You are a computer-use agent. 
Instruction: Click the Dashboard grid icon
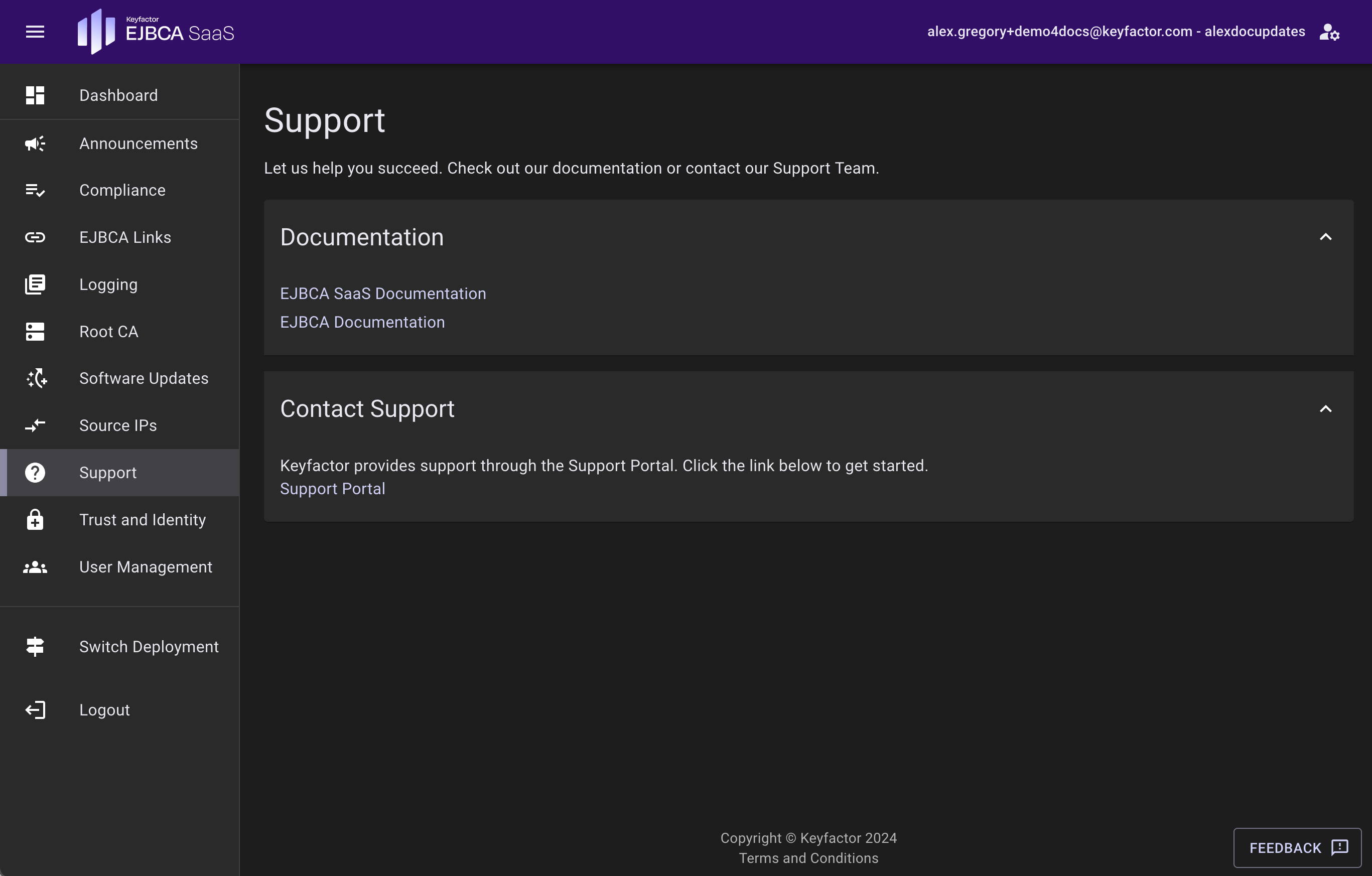point(35,95)
